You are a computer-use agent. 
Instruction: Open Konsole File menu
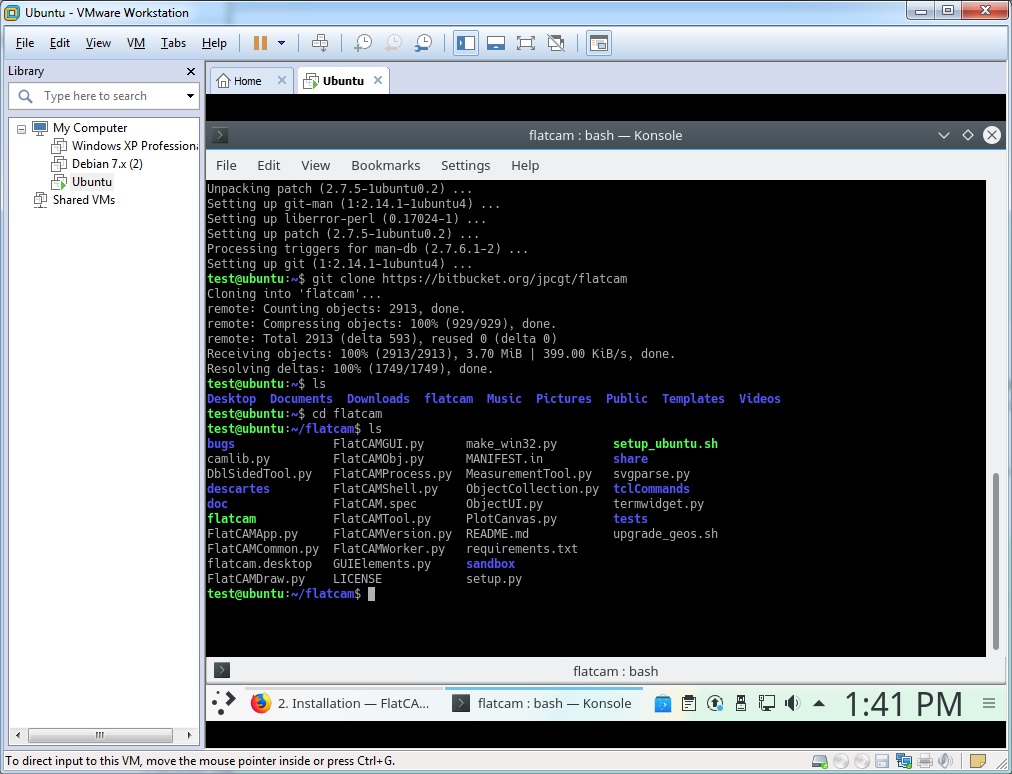click(x=226, y=166)
